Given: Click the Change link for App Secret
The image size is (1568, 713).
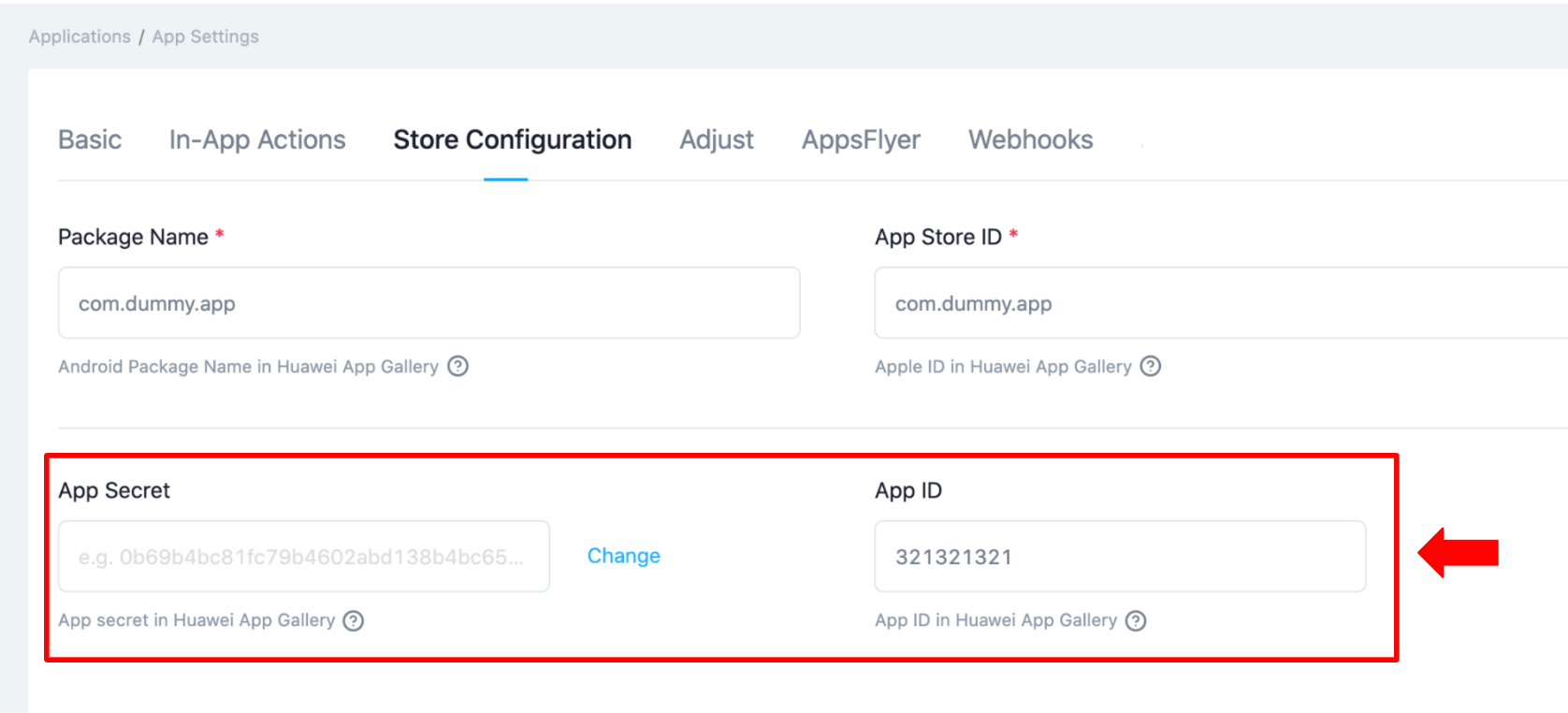Looking at the screenshot, I should coord(624,556).
